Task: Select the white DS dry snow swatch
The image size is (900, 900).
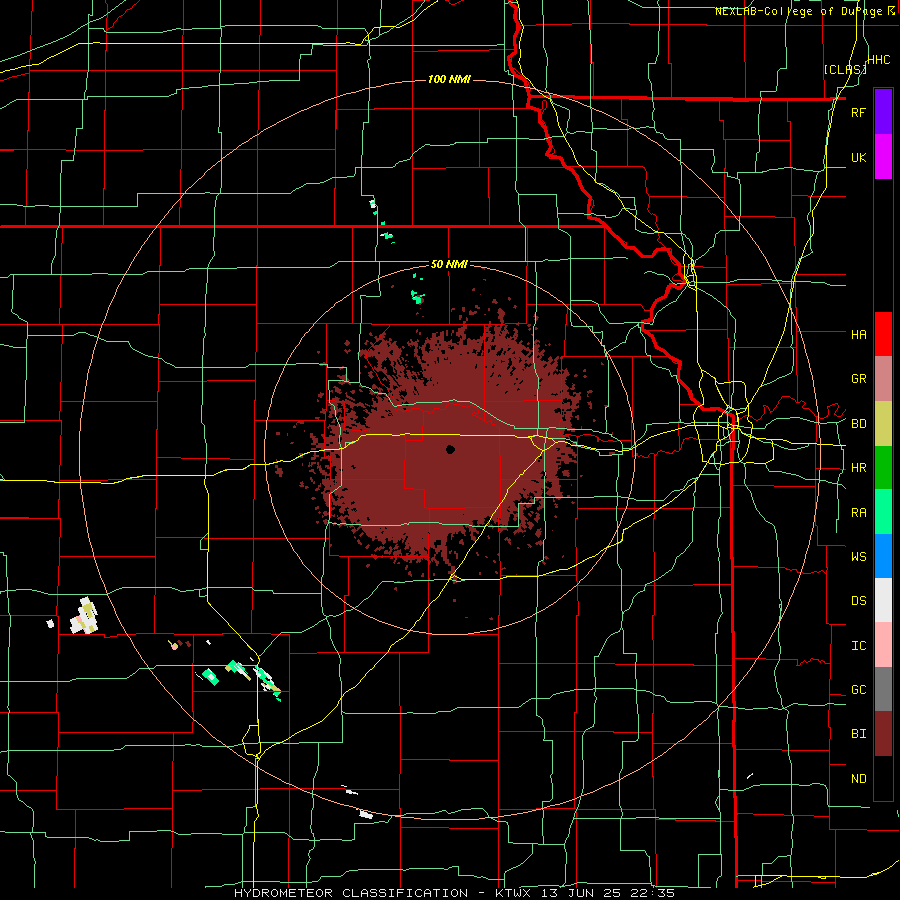Action: tap(883, 600)
